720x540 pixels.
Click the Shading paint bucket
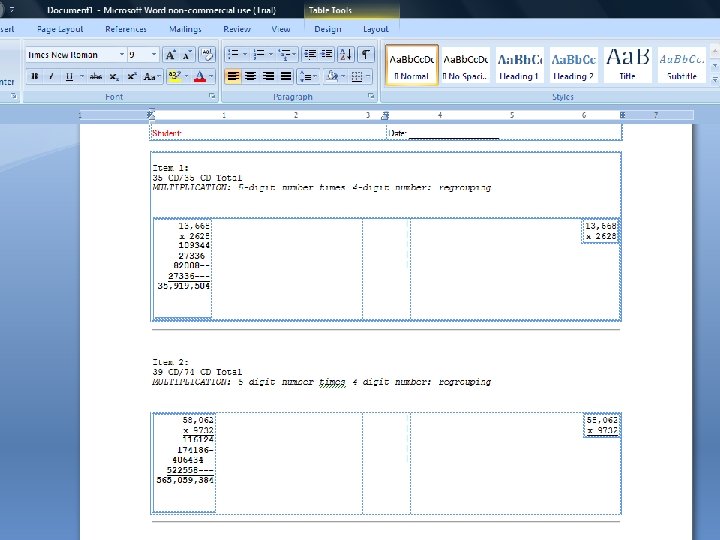coord(332,76)
